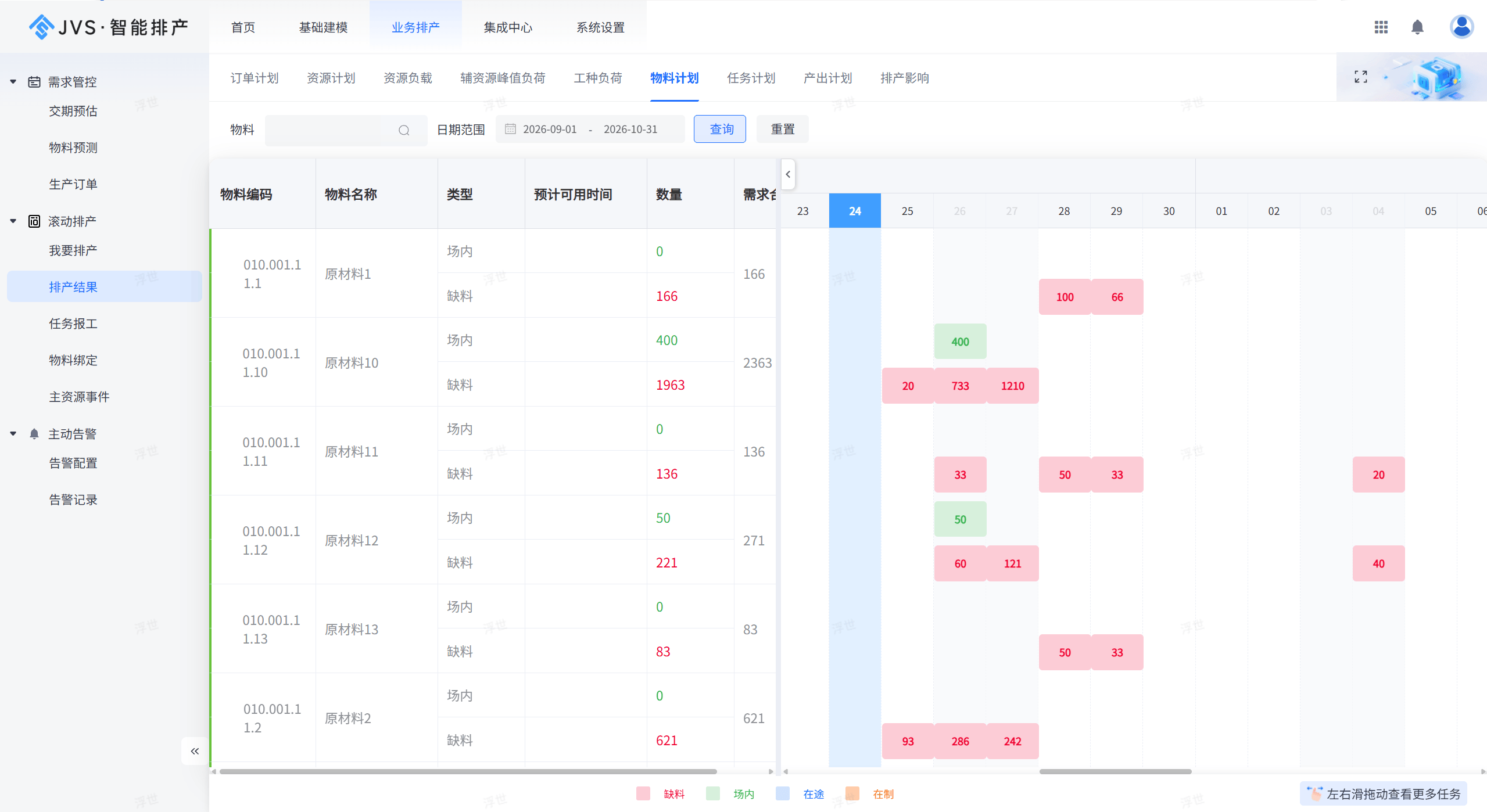
Task: Click the gantt horizontal scrollbar
Action: click(1115, 771)
